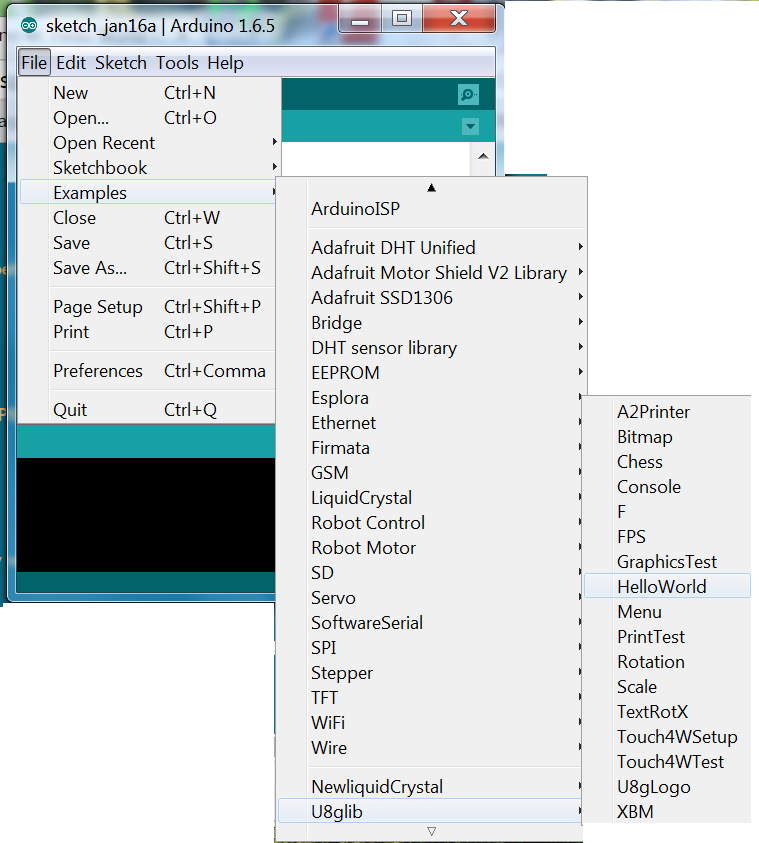Viewport: 759px width, 843px height.
Task: Expand the WiFi examples
Action: pyautogui.click(x=430, y=723)
